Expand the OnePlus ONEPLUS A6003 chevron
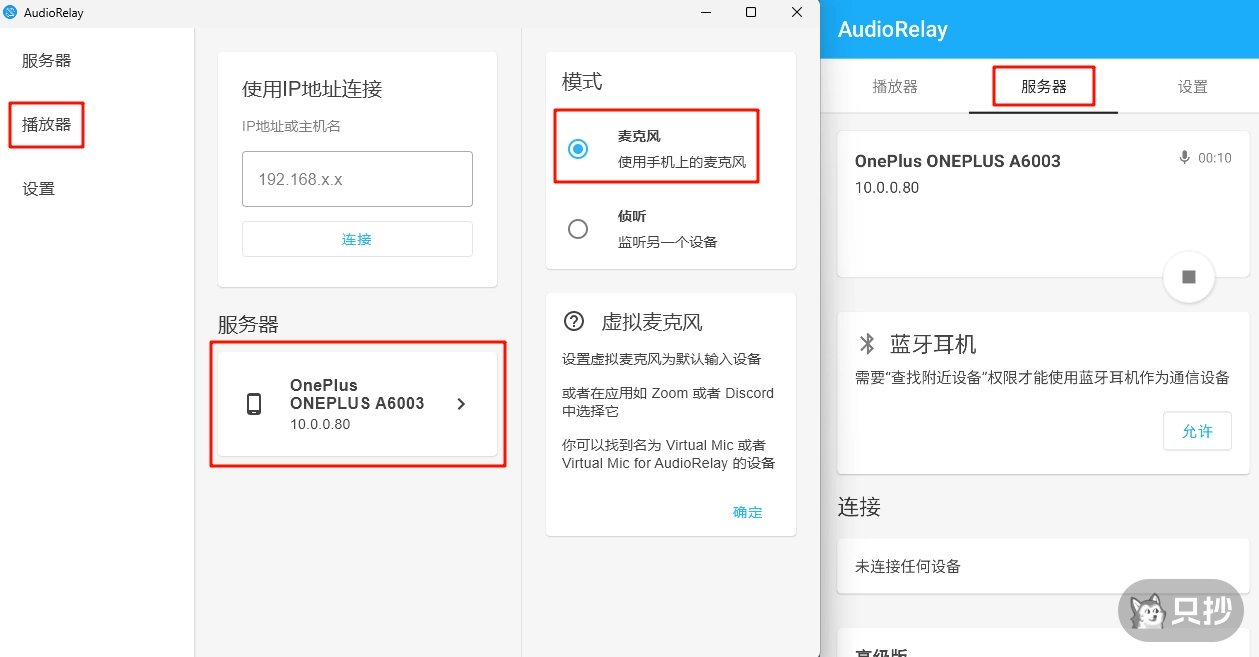 [x=461, y=404]
